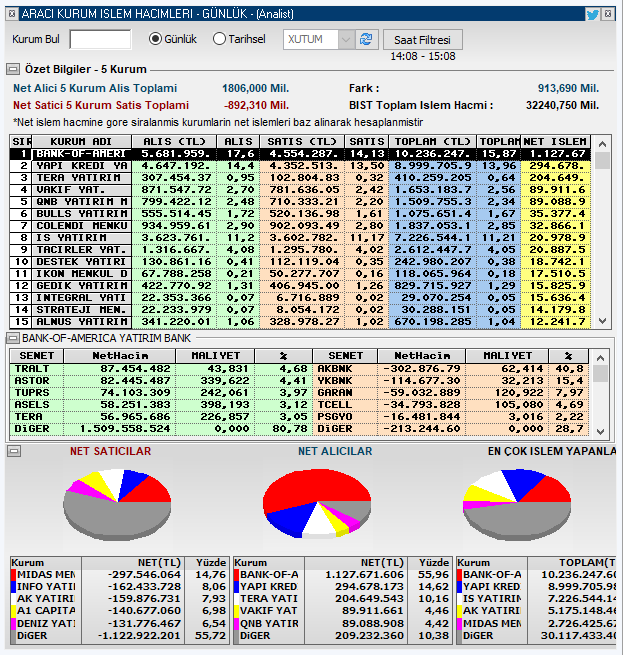The height and width of the screenshot is (655, 623).
Task: Select the TACIRLER YAT. row
Action: (300, 250)
